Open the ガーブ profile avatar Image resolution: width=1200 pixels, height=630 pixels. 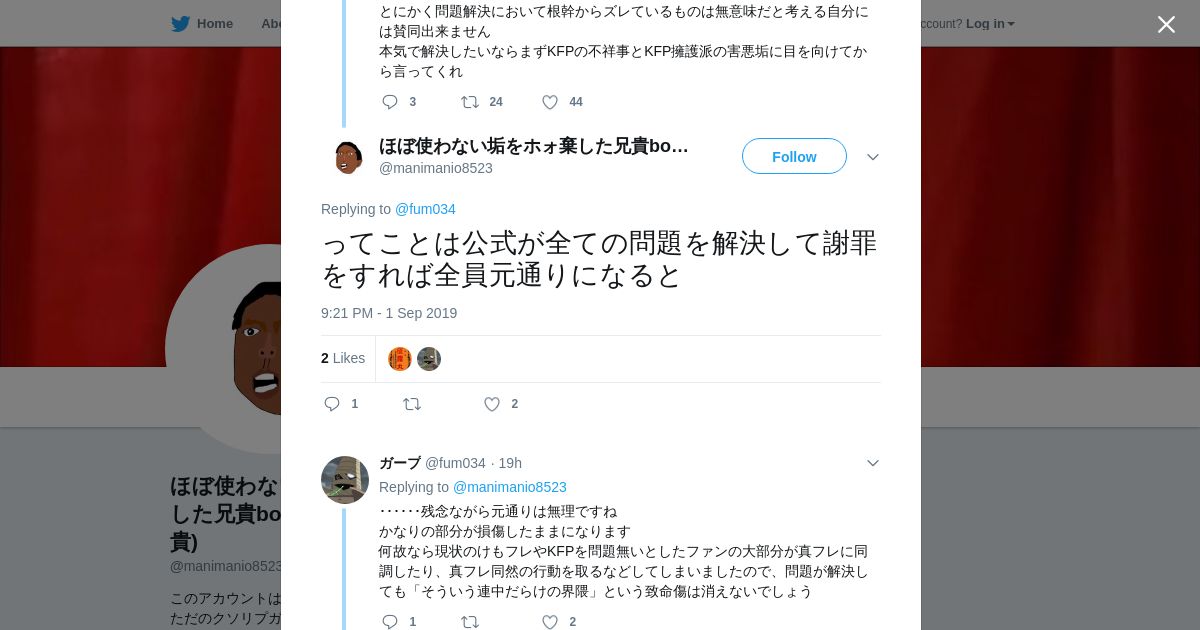(345, 480)
